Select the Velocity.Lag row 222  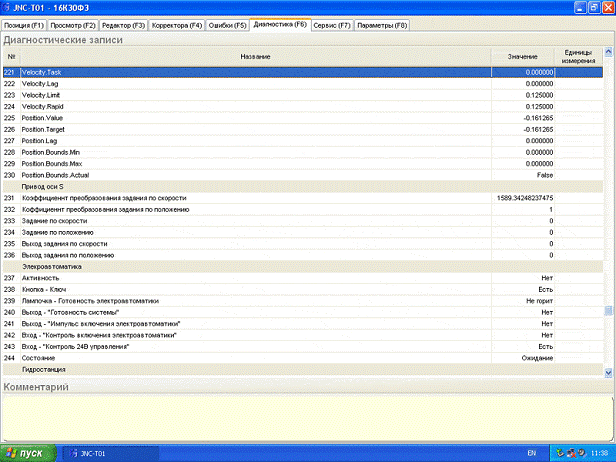(255, 84)
